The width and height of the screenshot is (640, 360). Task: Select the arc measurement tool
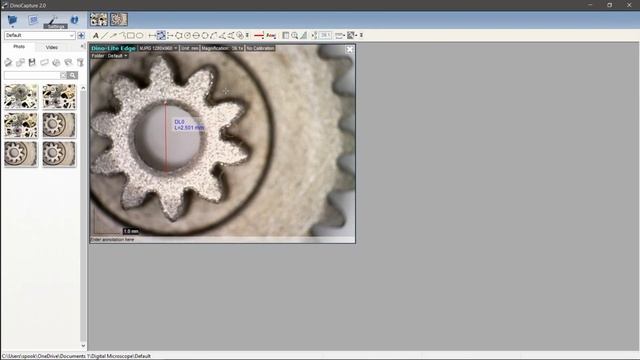(213, 36)
